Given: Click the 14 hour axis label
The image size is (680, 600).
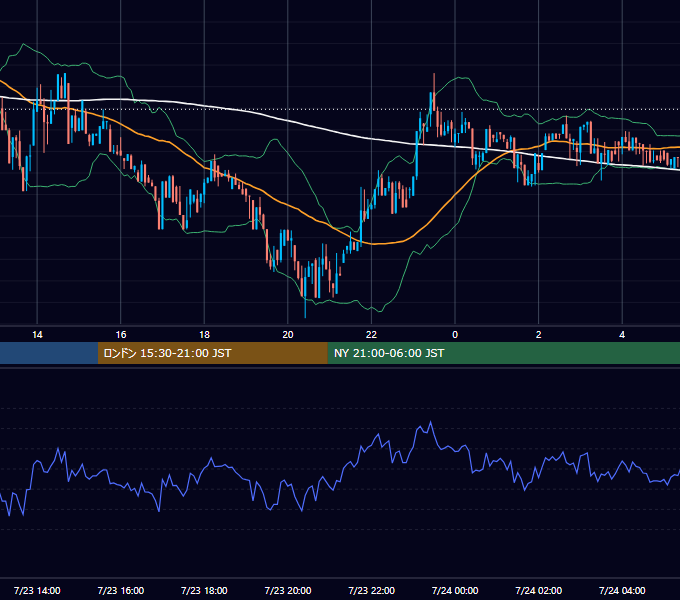Looking at the screenshot, I should 37,335.
